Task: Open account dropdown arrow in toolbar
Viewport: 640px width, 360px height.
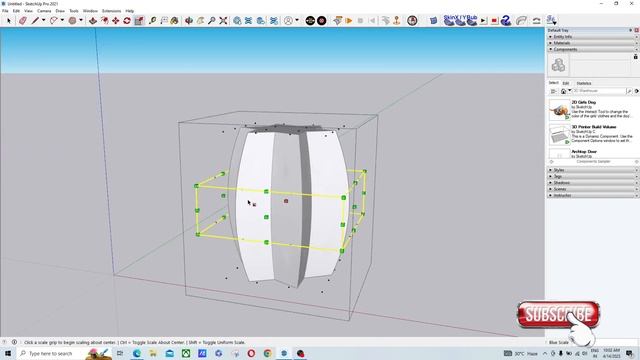Action: [x=297, y=20]
